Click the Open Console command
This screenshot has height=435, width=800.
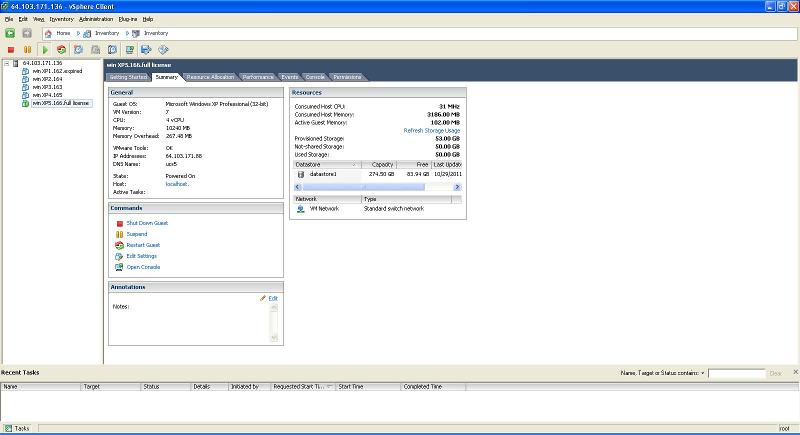coord(143,267)
